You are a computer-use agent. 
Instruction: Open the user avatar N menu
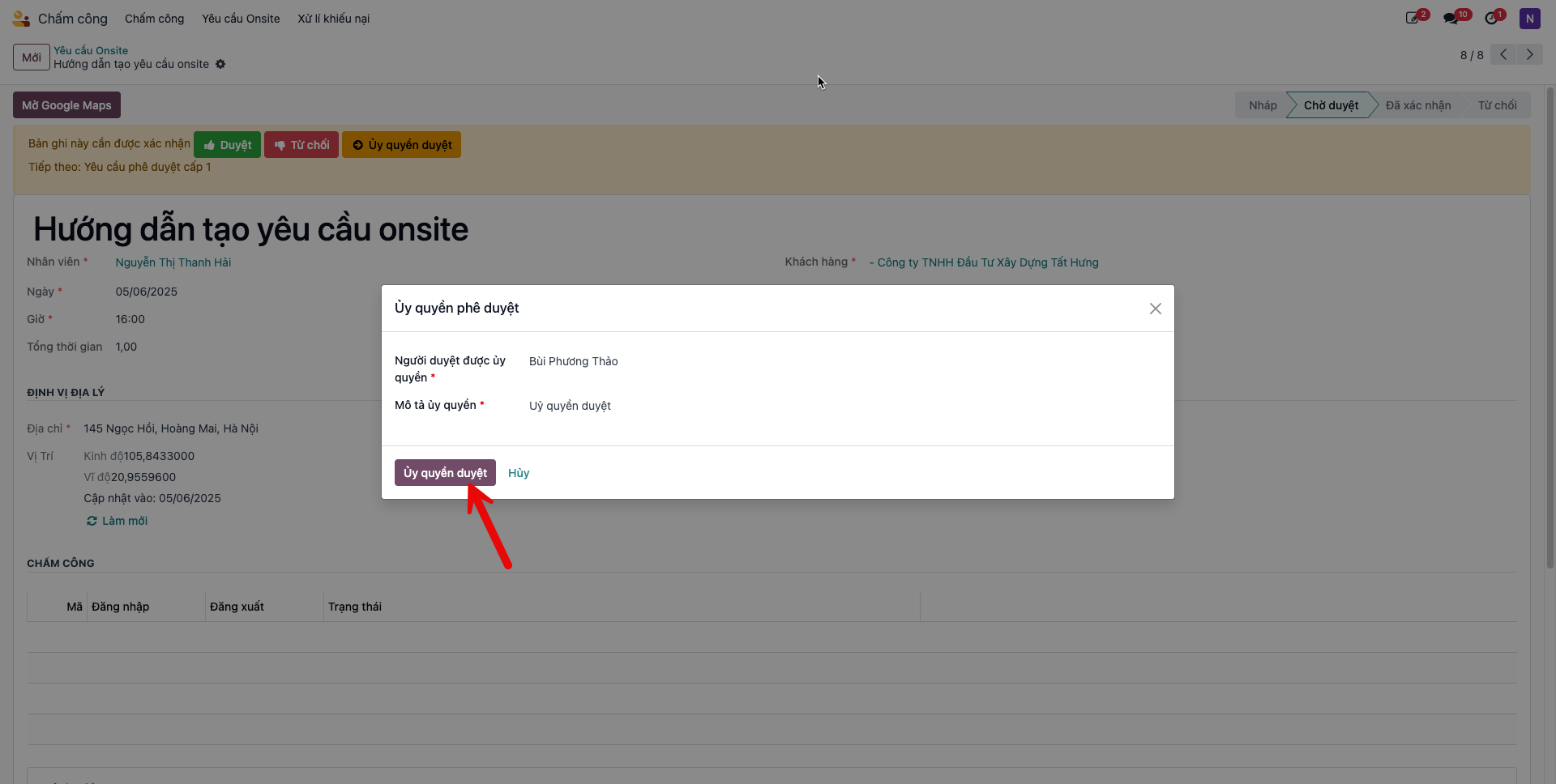coord(1529,18)
